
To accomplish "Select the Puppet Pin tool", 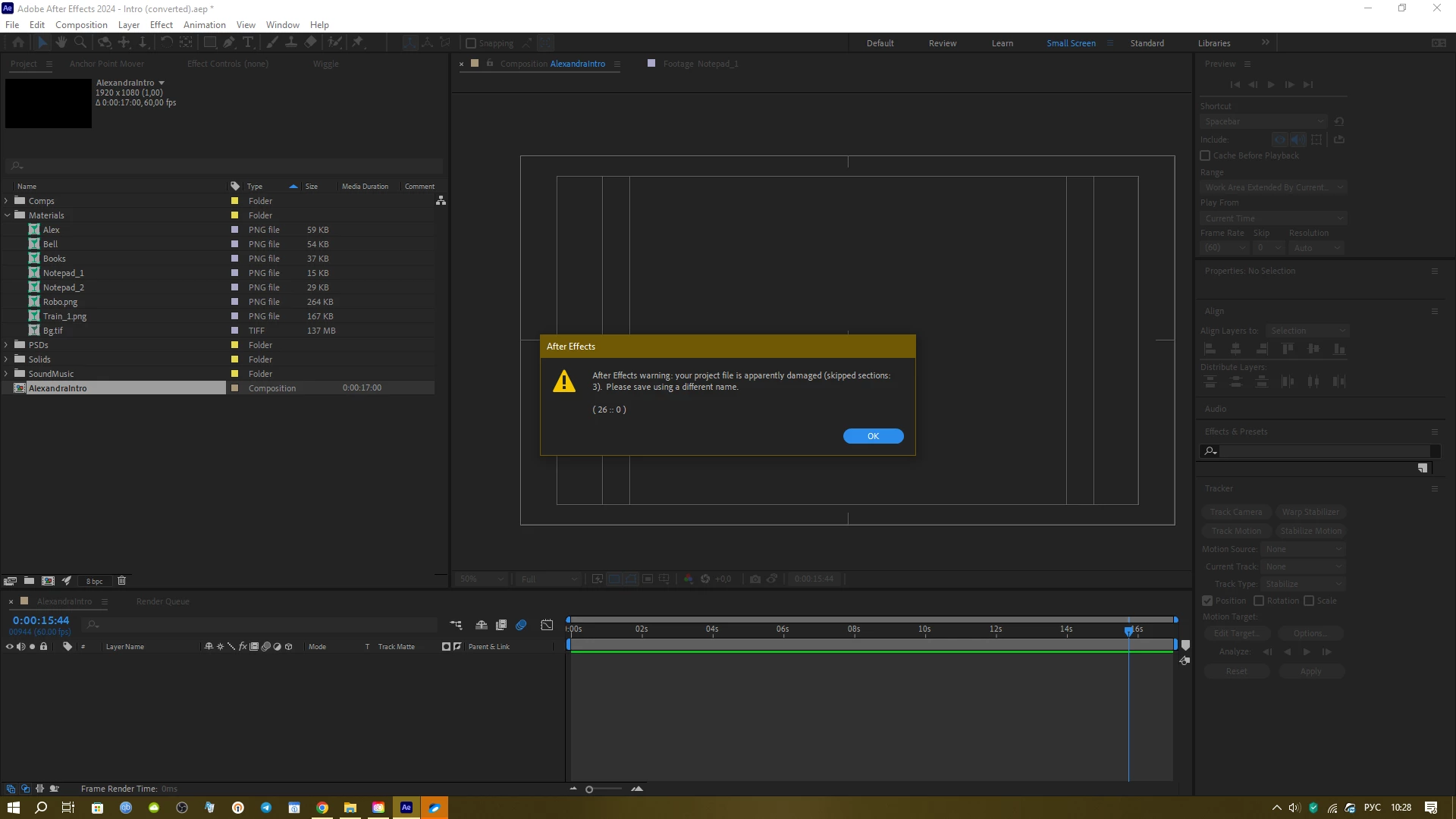I will pos(358,42).
